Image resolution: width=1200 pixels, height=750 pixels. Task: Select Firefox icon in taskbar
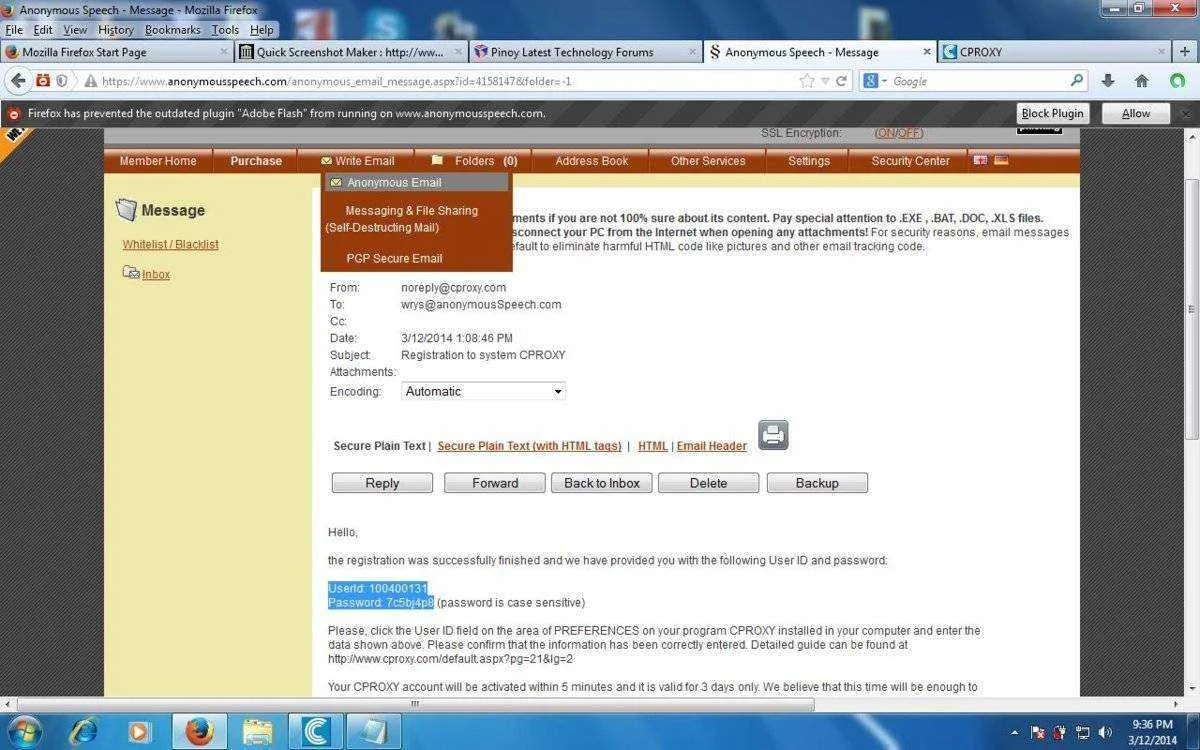[199, 732]
